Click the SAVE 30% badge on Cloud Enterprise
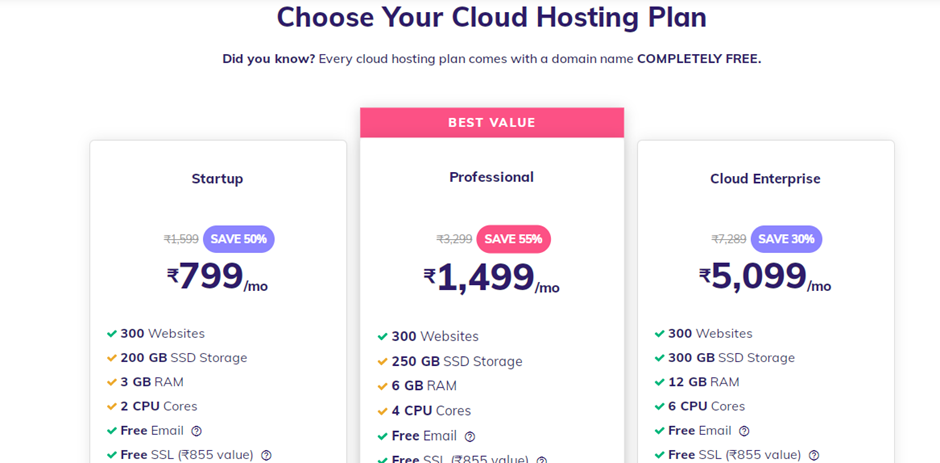Viewport: 940px width, 463px height. point(786,239)
